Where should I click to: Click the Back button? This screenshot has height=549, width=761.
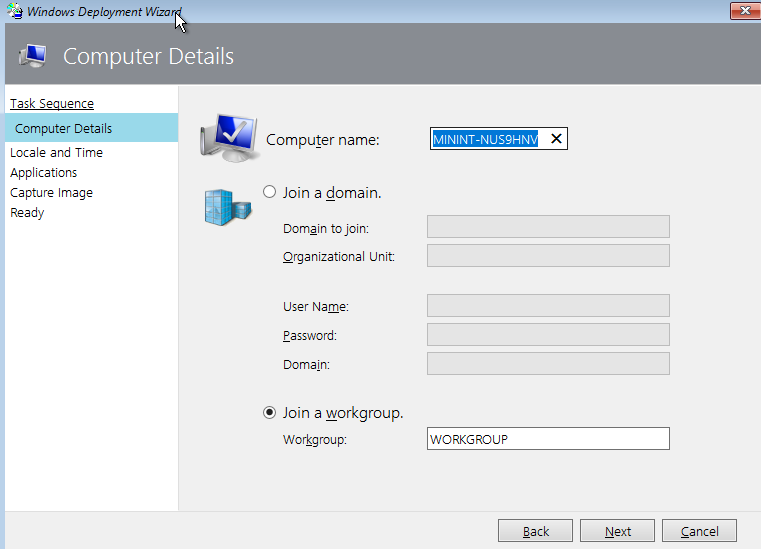[x=535, y=531]
